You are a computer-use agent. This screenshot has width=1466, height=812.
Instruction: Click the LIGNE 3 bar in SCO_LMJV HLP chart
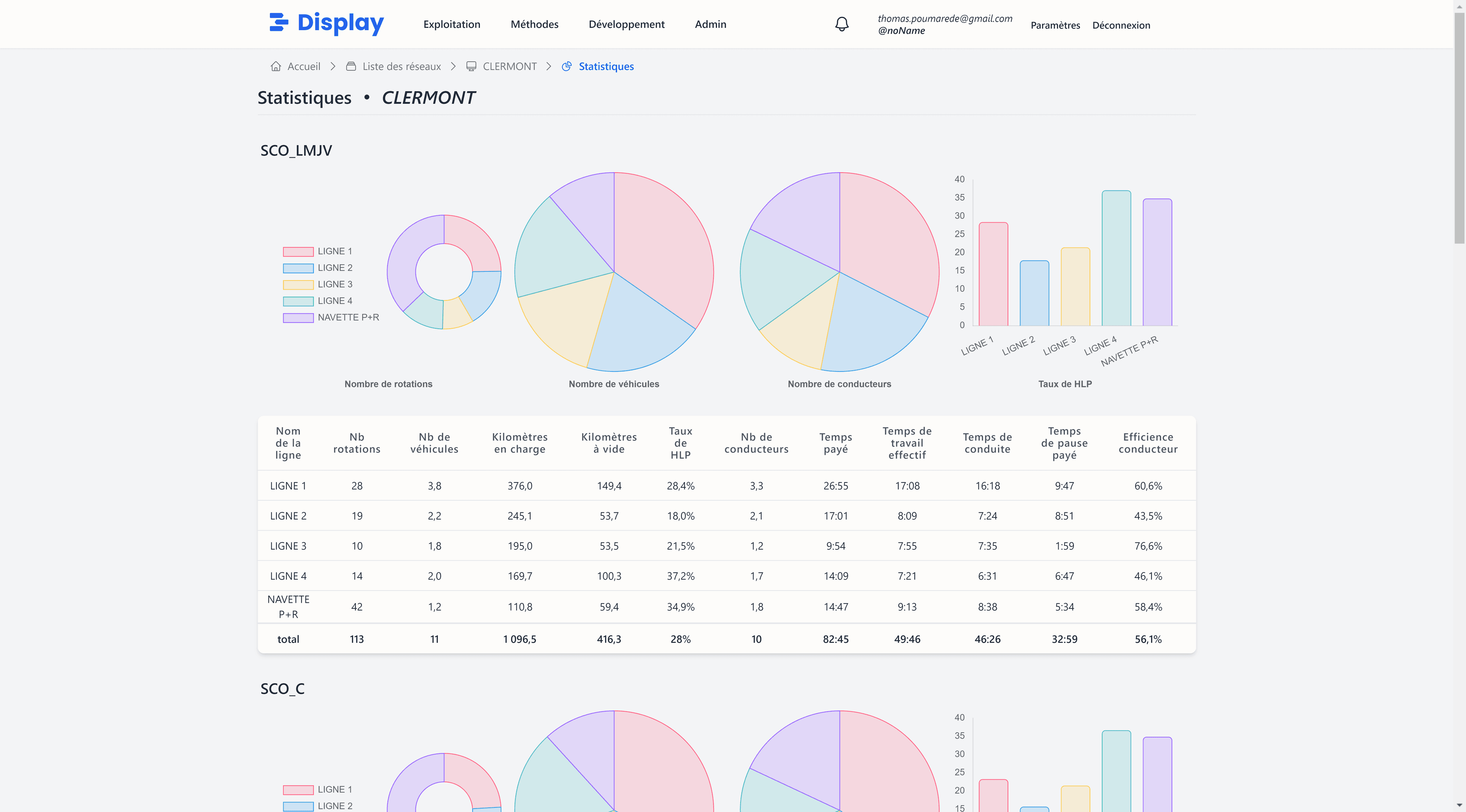[1075, 286]
